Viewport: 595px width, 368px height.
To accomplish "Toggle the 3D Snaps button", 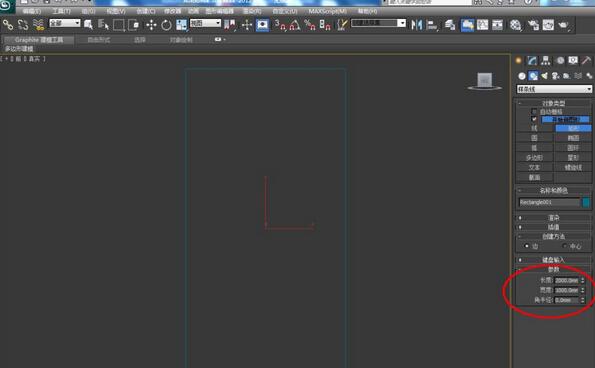I will pos(280,25).
